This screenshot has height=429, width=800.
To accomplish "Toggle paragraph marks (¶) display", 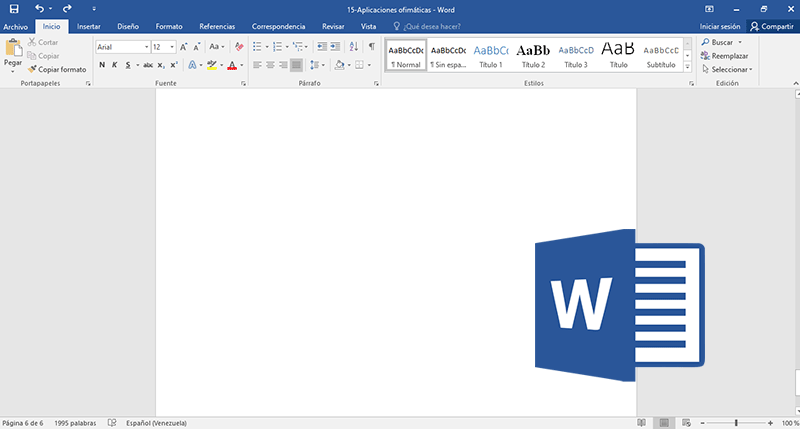I will coord(372,47).
